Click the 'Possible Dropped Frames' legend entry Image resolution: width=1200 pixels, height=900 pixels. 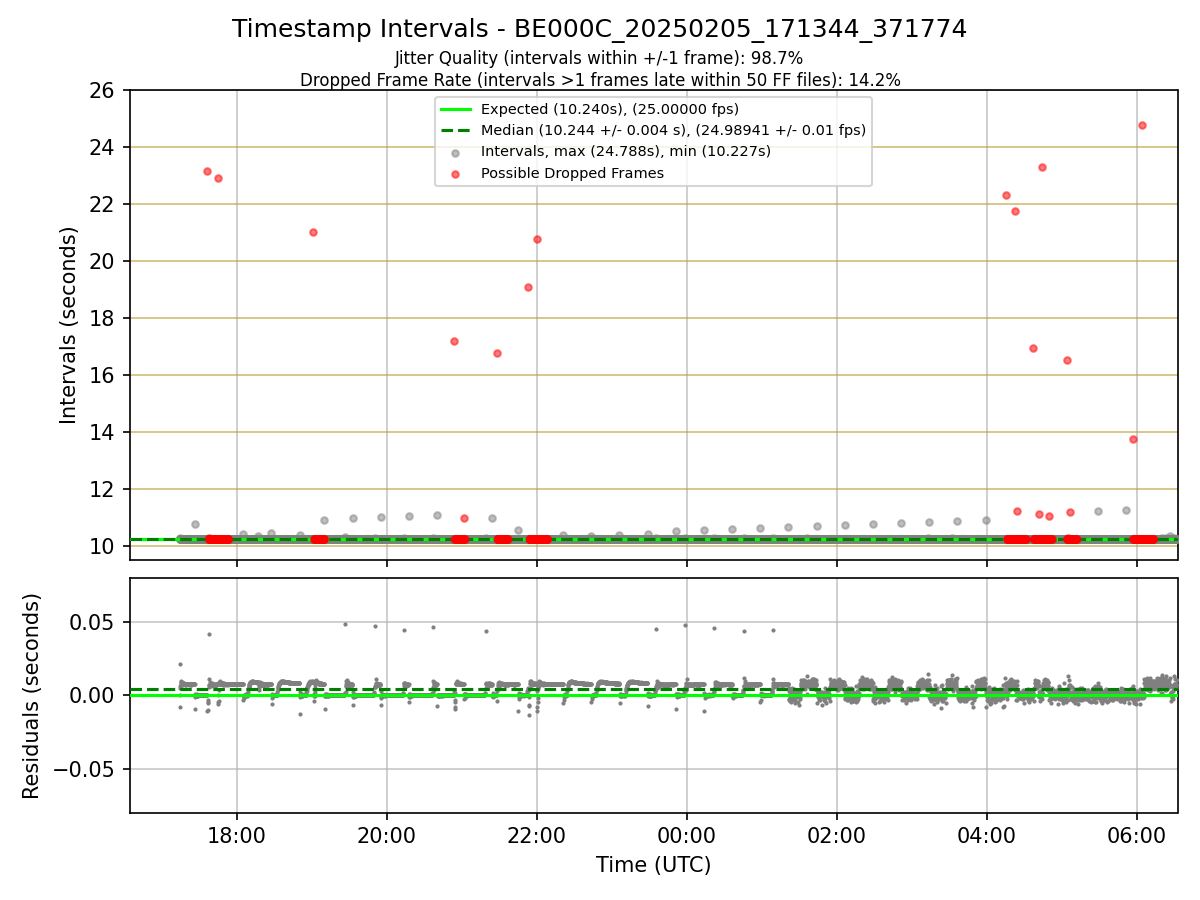(572, 173)
